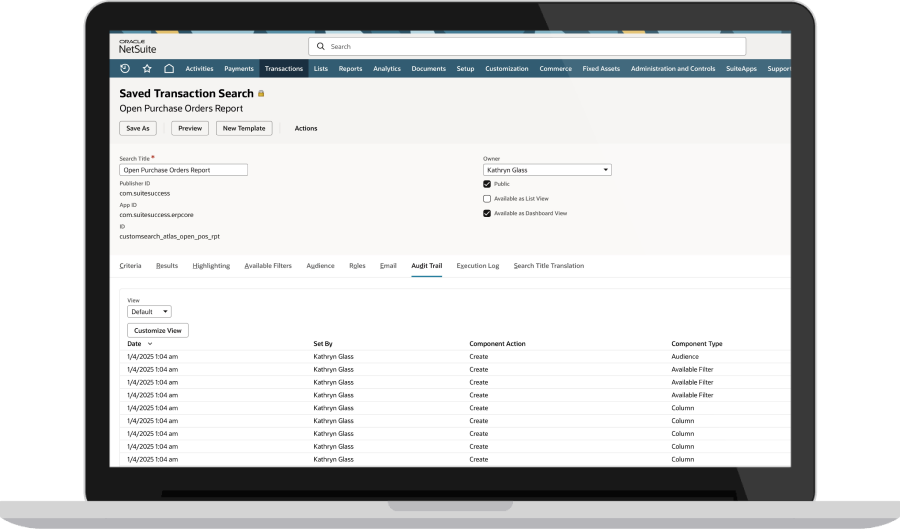The width and height of the screenshot is (900, 529).
Task: Open the Analytics menu
Action: click(387, 69)
